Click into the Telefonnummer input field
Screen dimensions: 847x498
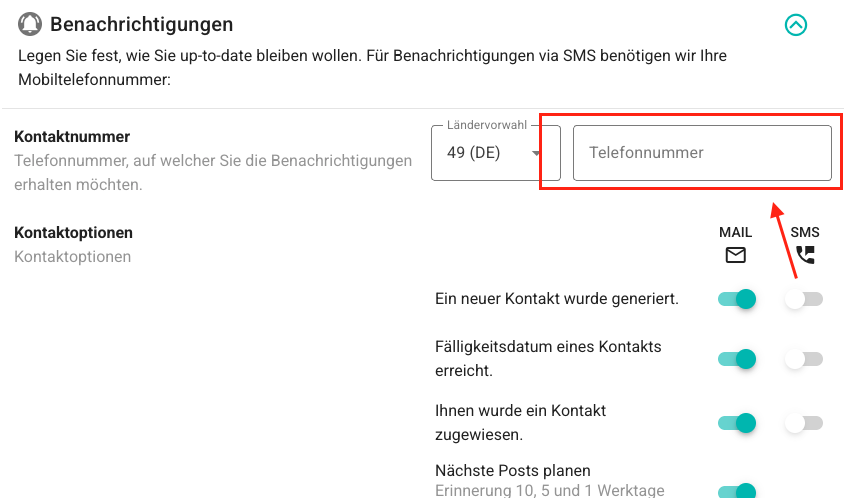coord(702,153)
